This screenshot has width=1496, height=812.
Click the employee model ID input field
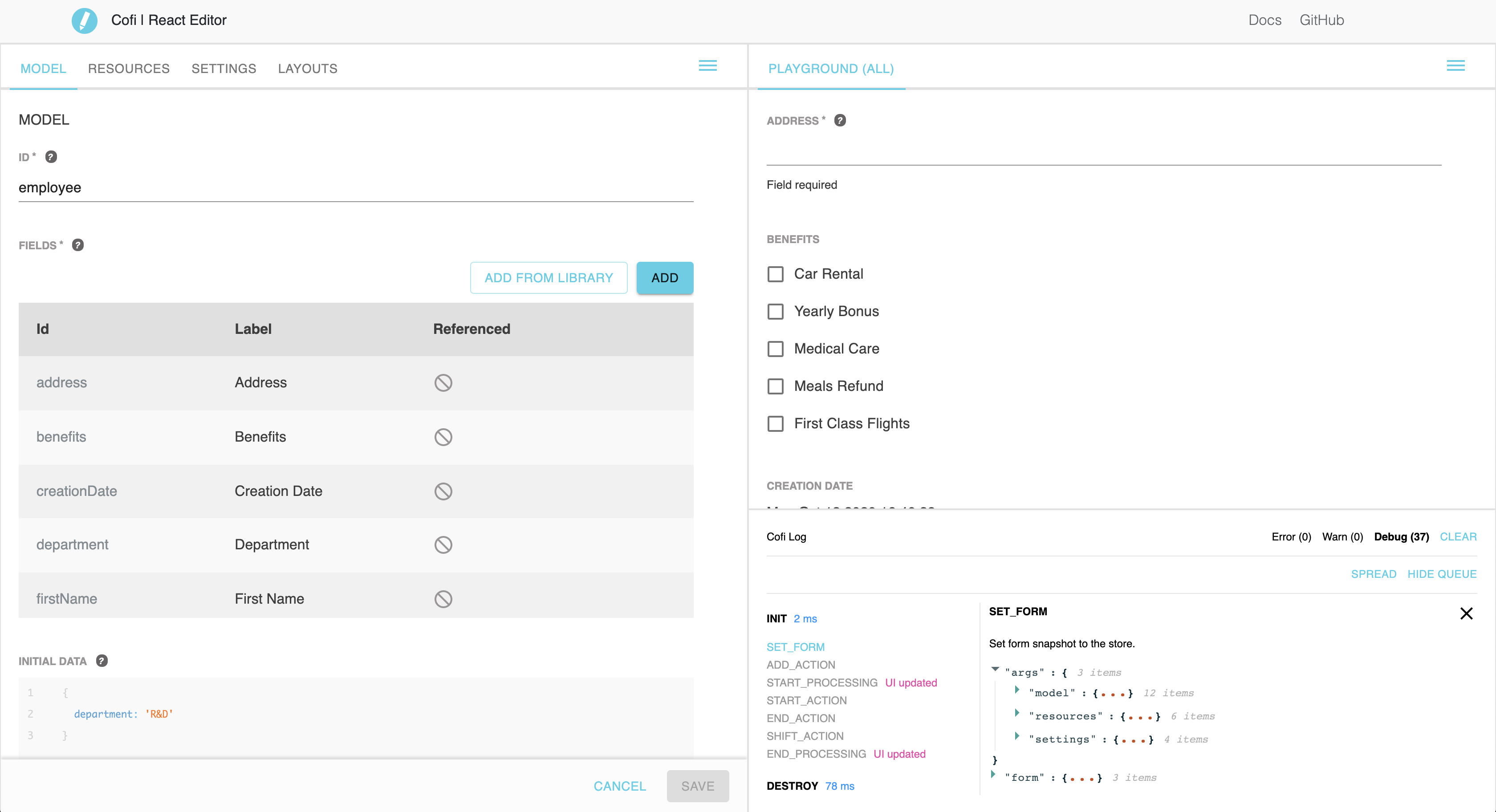pos(356,187)
